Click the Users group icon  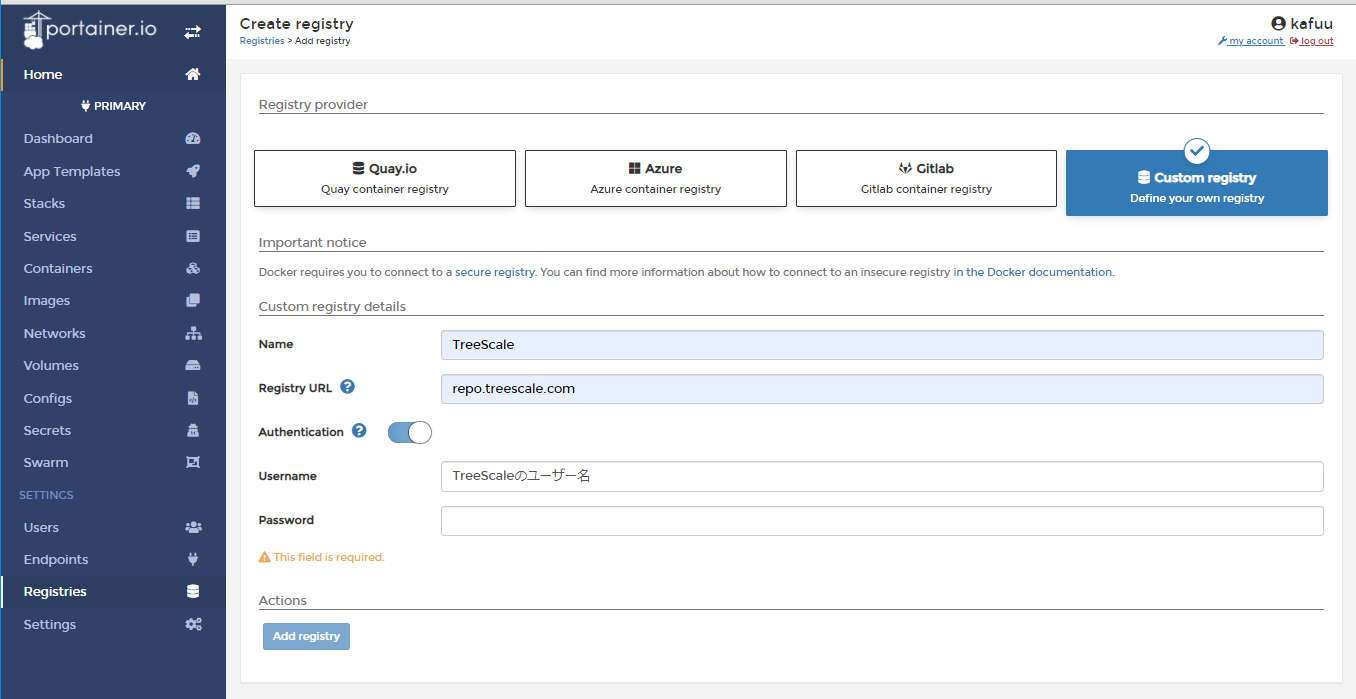(x=193, y=527)
